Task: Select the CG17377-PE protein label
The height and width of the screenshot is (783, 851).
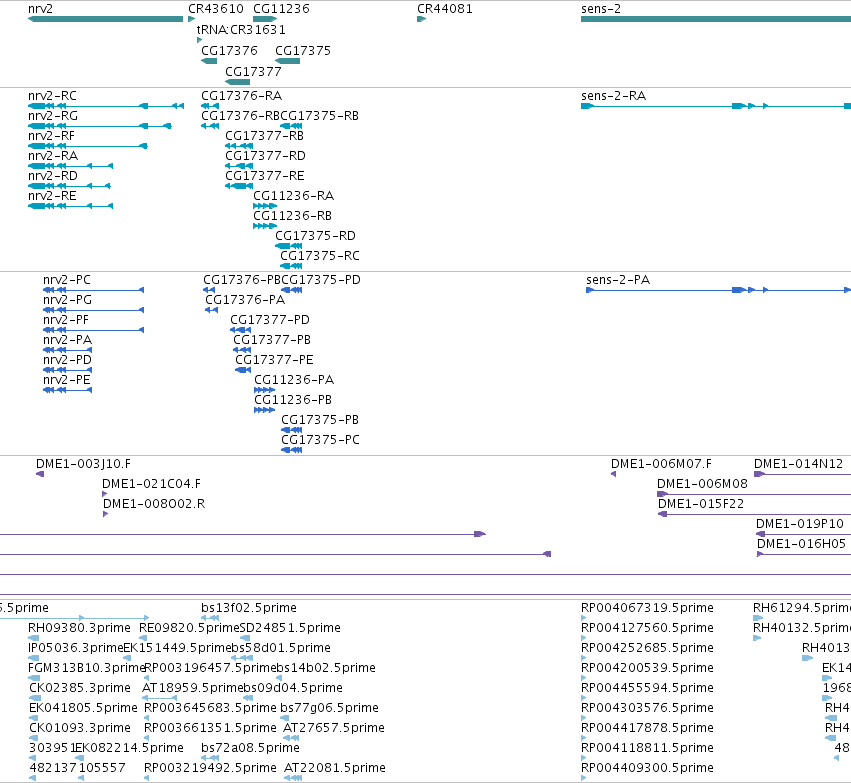Action: click(x=274, y=360)
